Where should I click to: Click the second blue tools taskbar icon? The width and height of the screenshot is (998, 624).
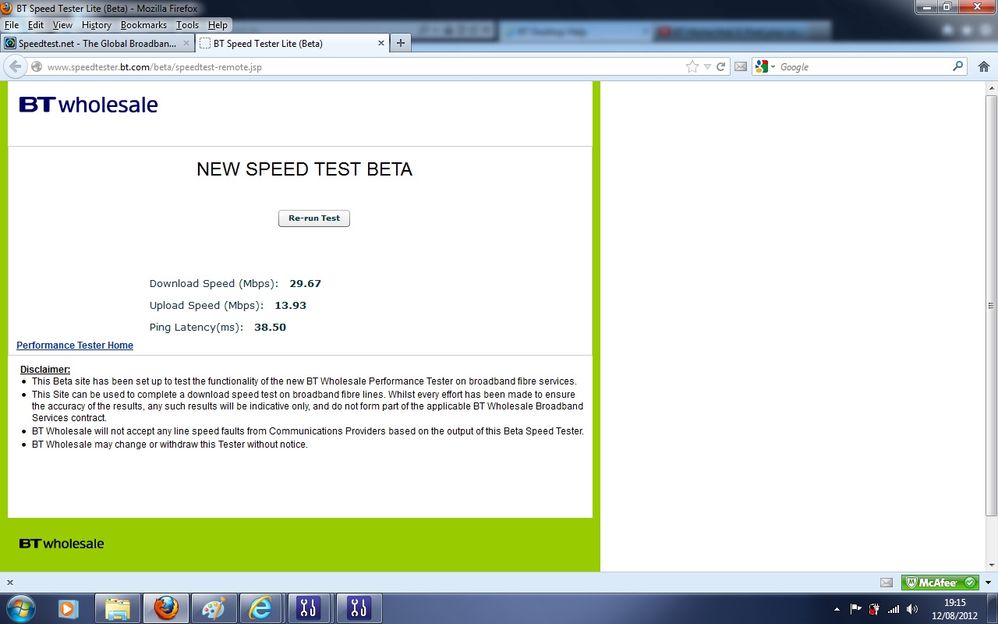click(x=358, y=609)
